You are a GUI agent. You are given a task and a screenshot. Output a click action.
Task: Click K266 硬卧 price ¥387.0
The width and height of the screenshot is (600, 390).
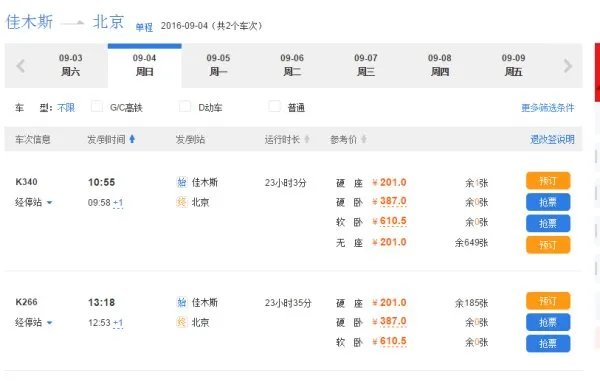389,321
